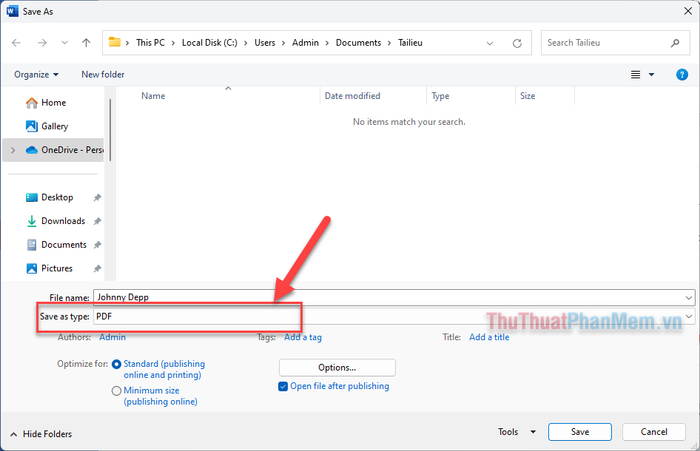Viewport: 700px width, 451px height.
Task: Click the Cancel button
Action: [654, 432]
